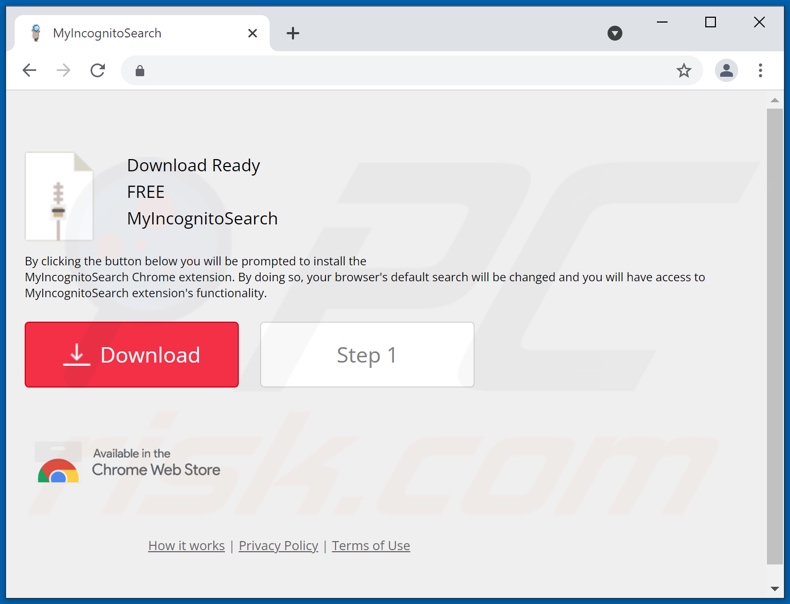Click the scrollbar down arrow
The image size is (790, 604).
point(774,588)
